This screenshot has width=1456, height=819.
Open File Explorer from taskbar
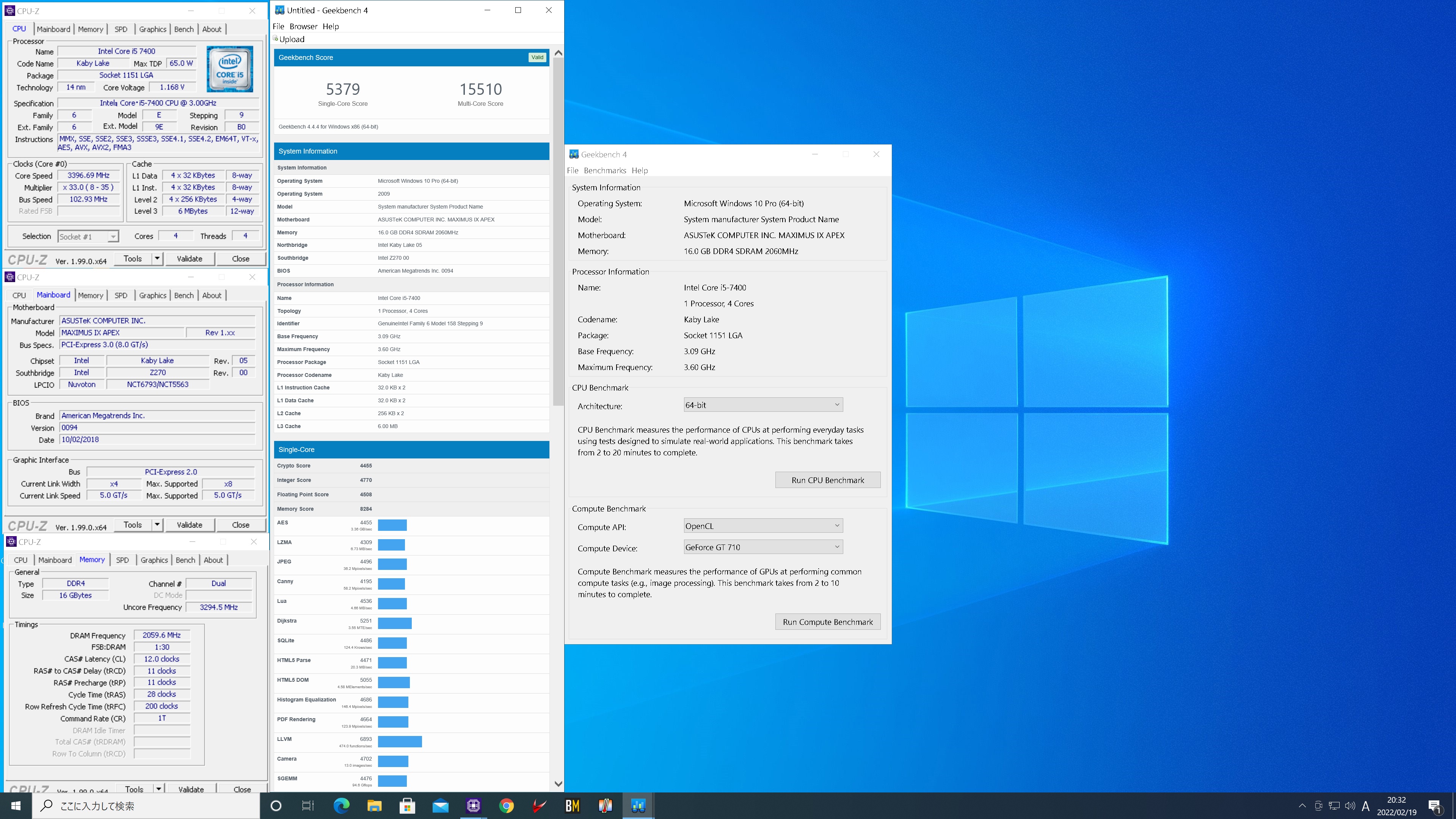pos(374,805)
